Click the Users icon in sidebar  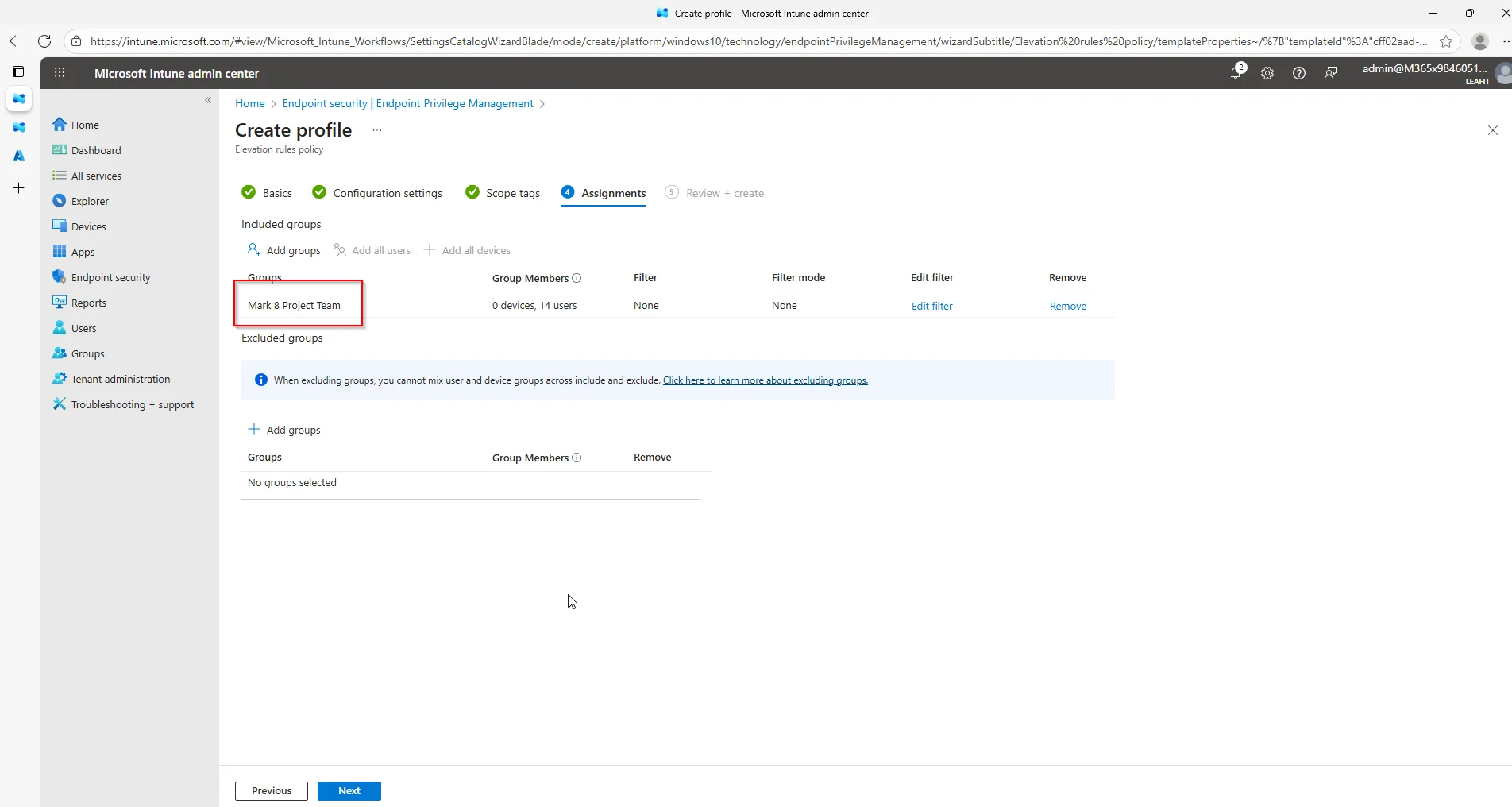pyautogui.click(x=60, y=328)
